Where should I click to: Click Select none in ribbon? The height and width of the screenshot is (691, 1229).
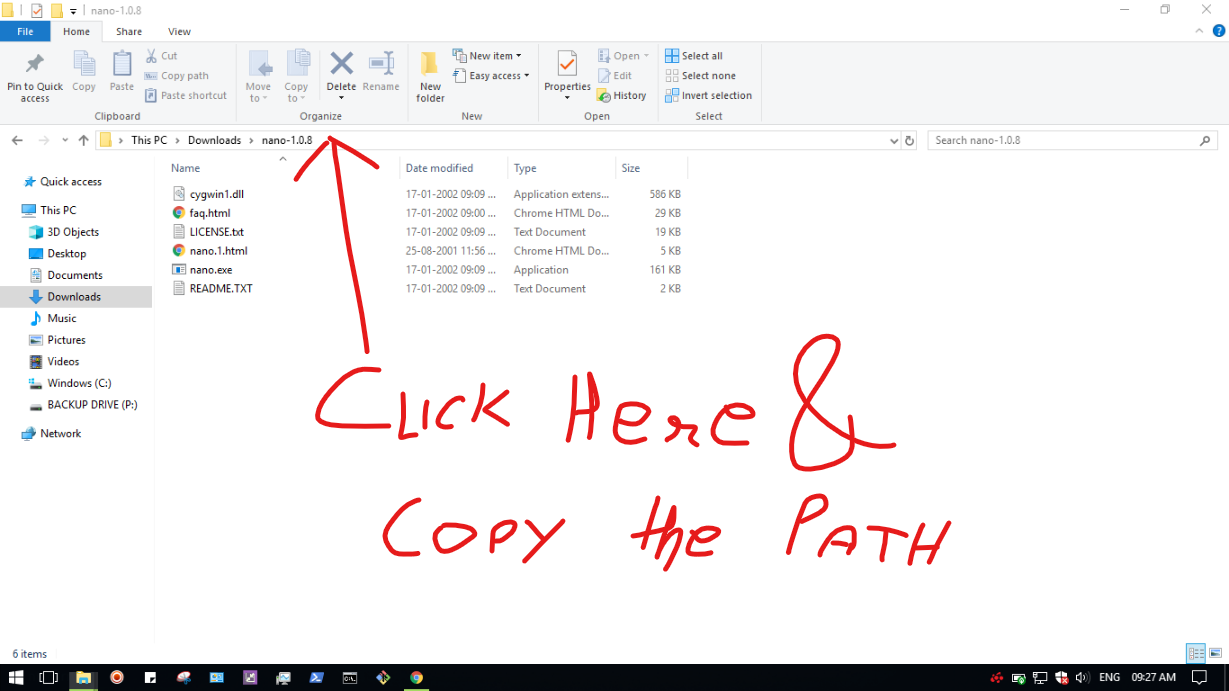[700, 76]
